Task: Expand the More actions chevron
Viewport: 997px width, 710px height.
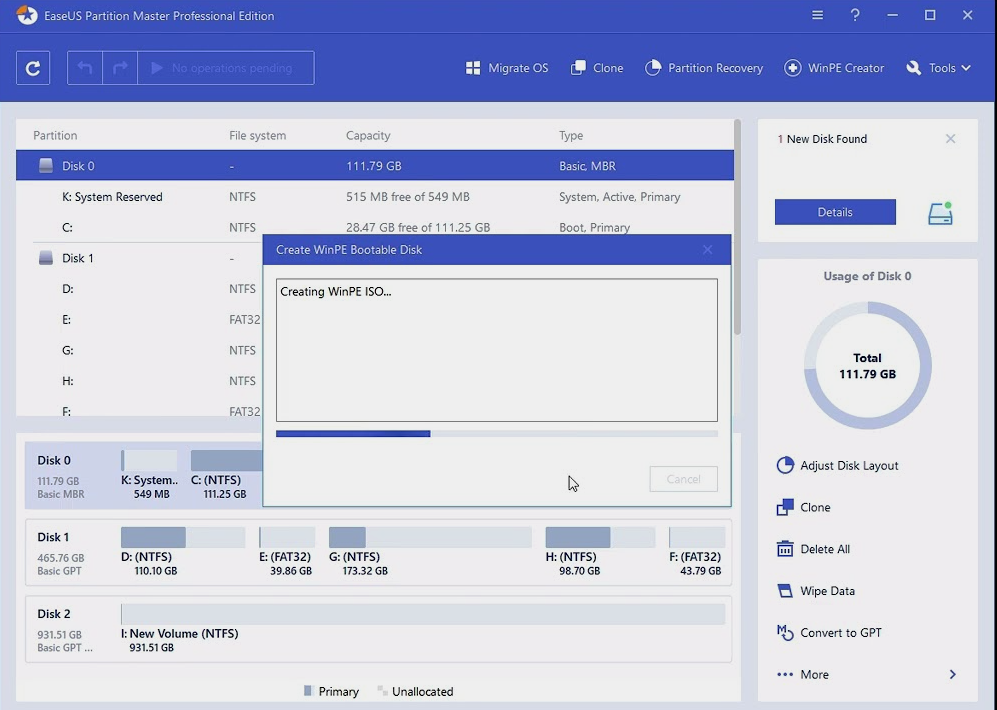Action: (952, 674)
